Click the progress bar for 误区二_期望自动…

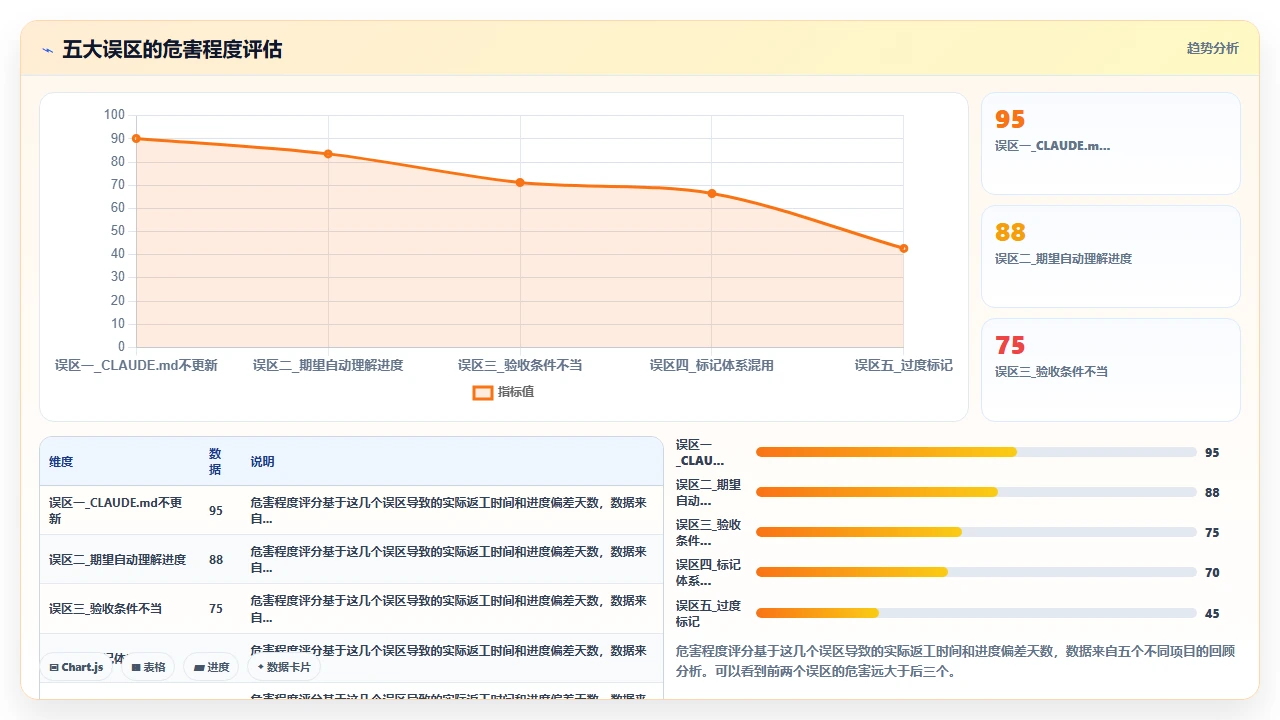[976, 492]
